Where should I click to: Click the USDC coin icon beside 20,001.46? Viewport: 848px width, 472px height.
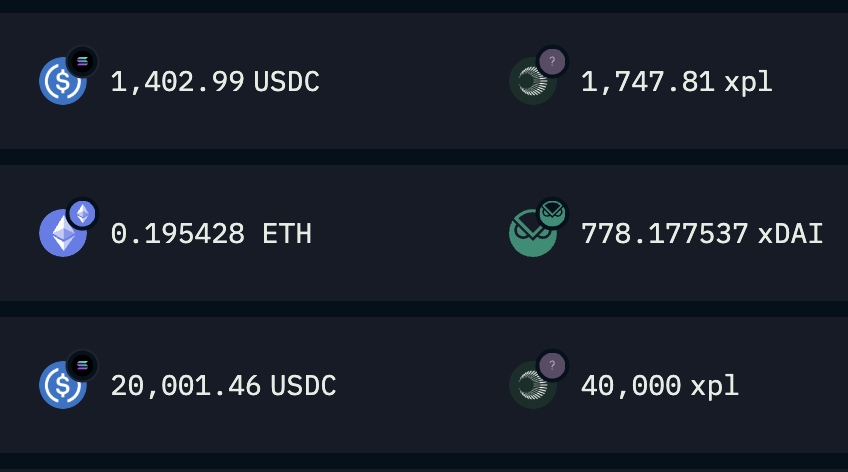coord(63,385)
